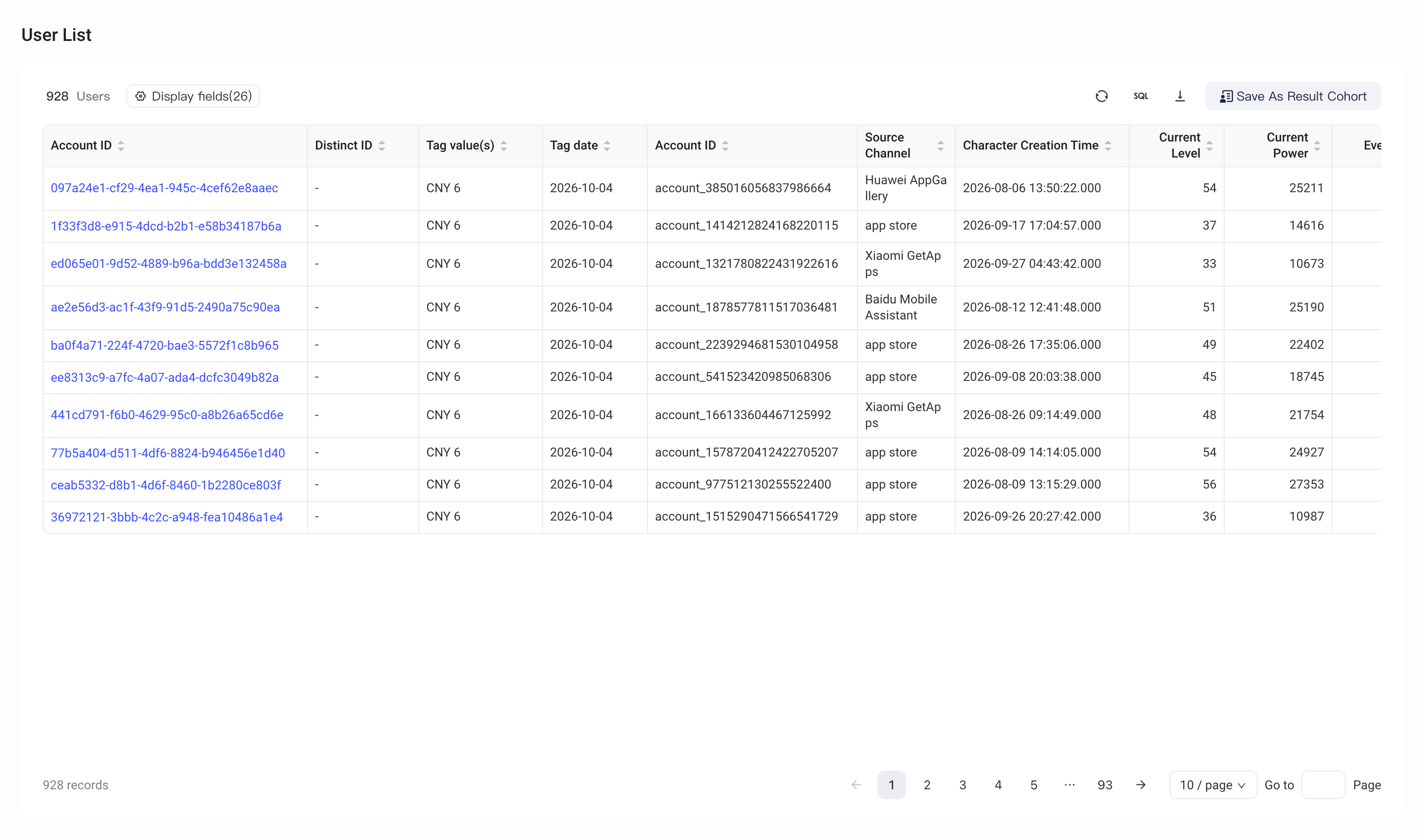
Task: Open user 77b5a404-d511-4df6-8824-b946456e1d40
Action: click(168, 453)
